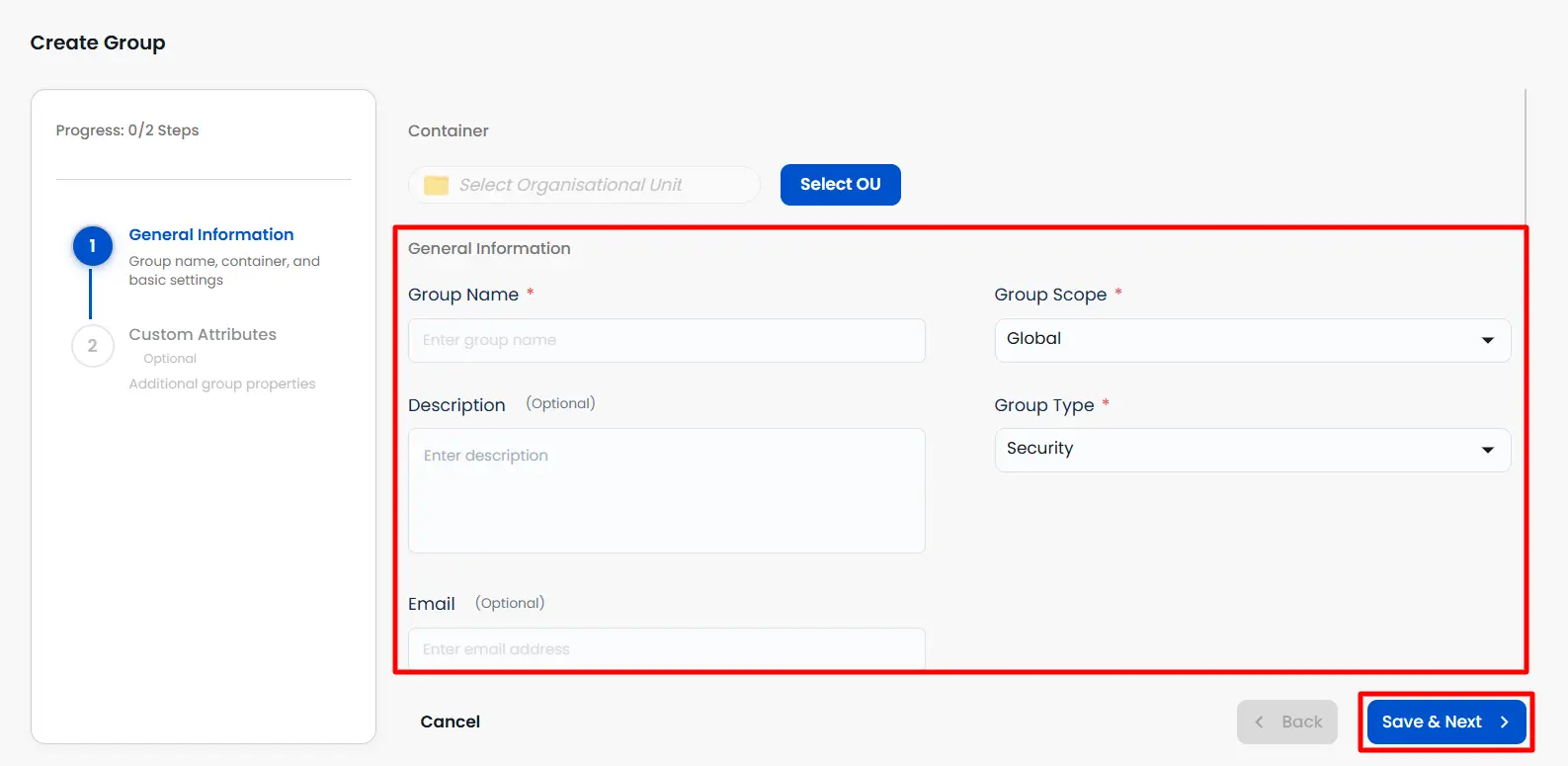Viewport: 1568px width, 766px height.
Task: Click the greyed-out Back button
Action: tap(1287, 722)
